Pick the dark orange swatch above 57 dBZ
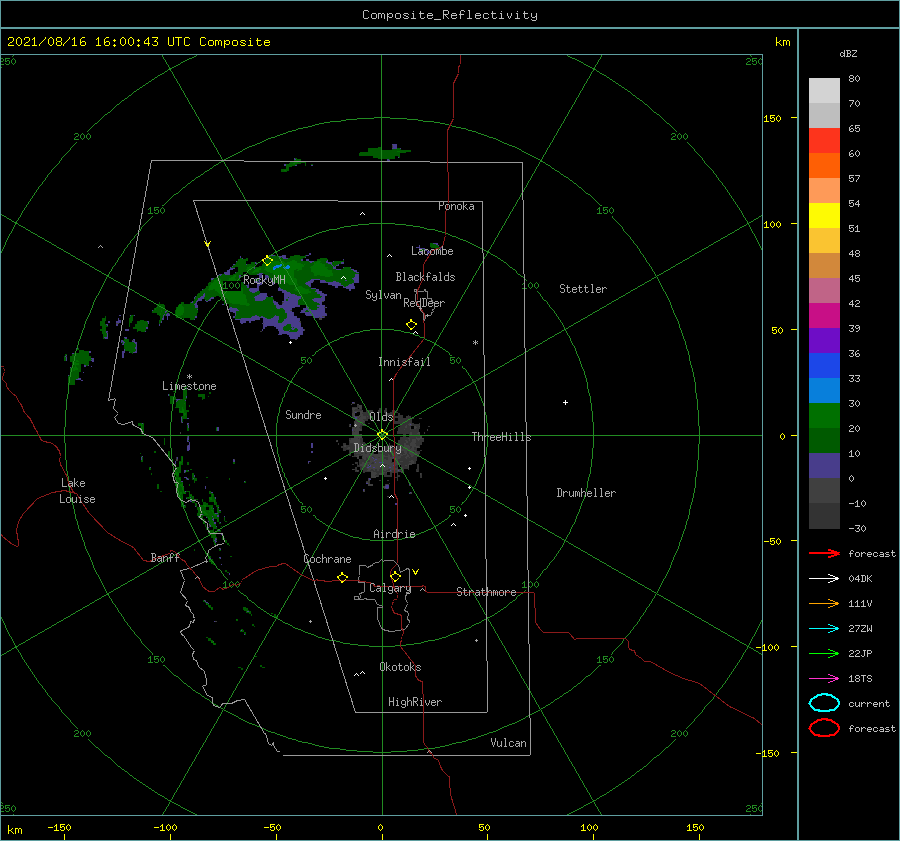Image resolution: width=900 pixels, height=841 pixels. click(x=824, y=165)
